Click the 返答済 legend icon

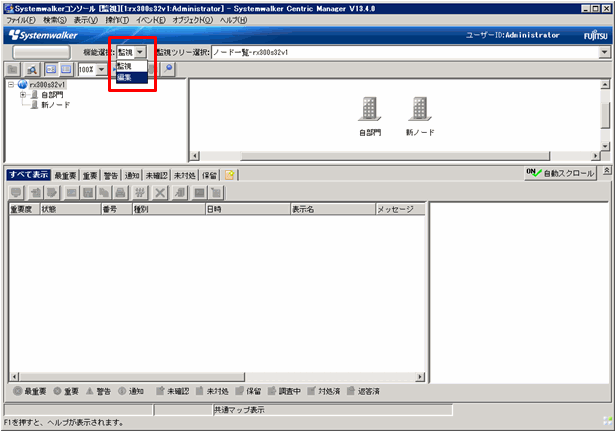pos(350,391)
